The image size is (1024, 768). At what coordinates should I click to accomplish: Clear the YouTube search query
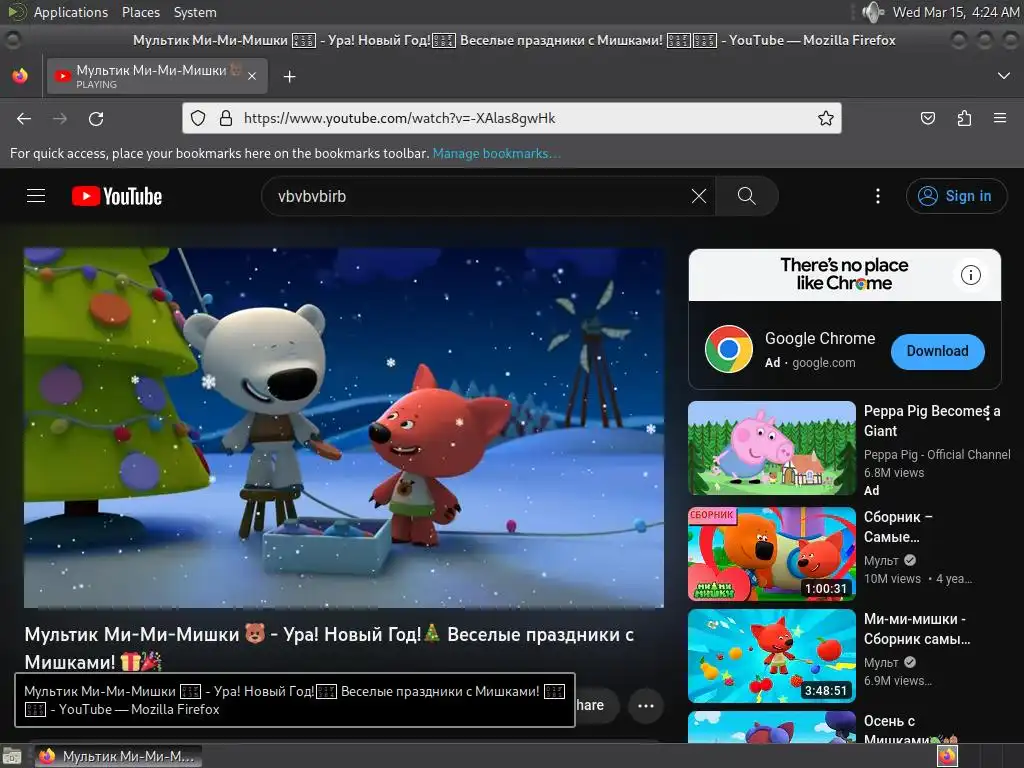click(699, 196)
